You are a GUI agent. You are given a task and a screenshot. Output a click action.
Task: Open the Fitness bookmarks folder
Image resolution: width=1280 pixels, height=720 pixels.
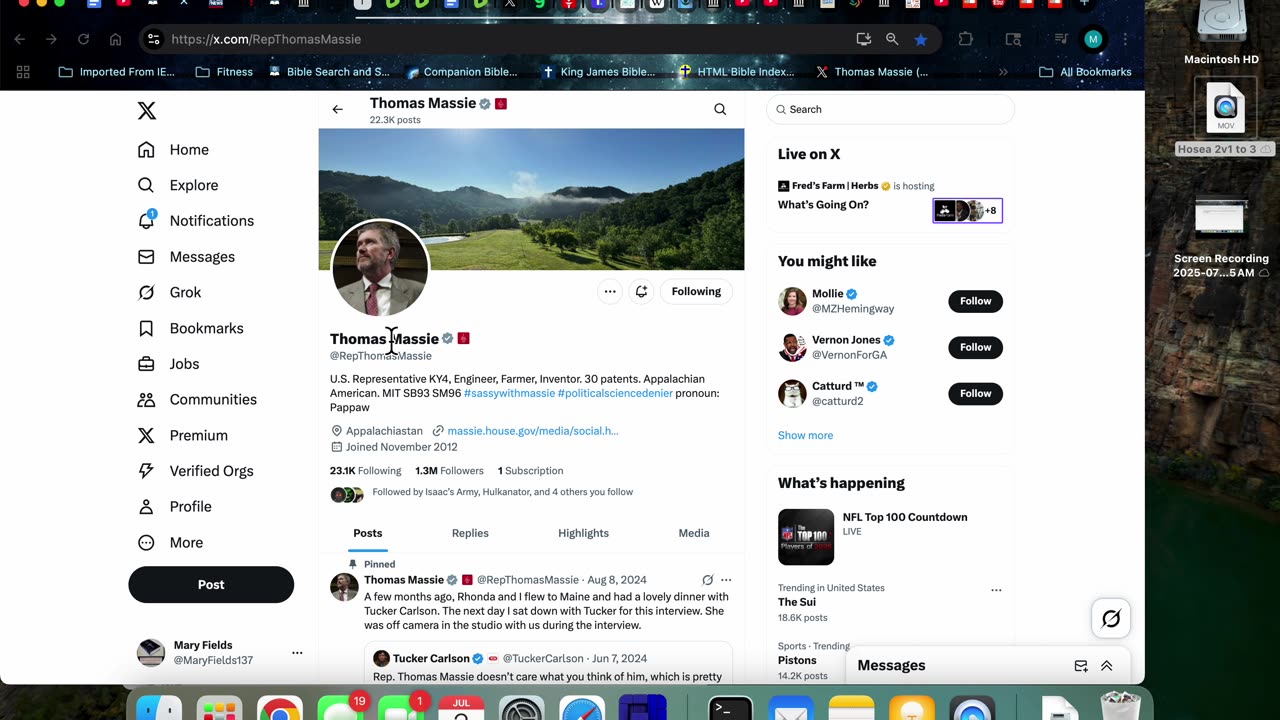(224, 72)
